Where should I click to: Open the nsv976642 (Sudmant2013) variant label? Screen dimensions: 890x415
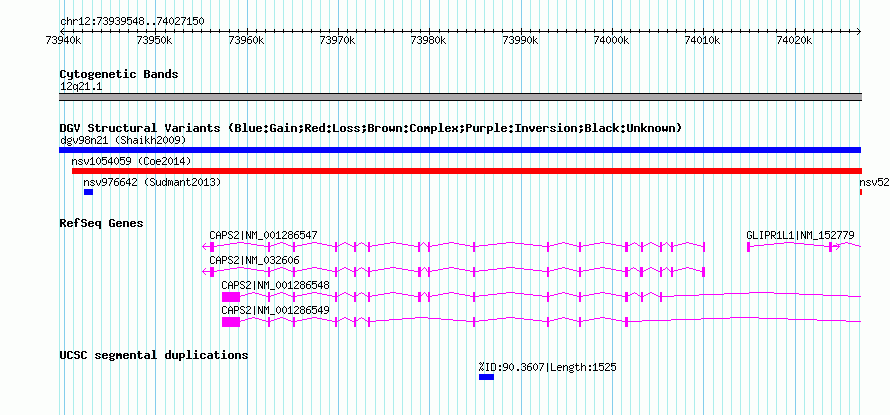(152, 182)
